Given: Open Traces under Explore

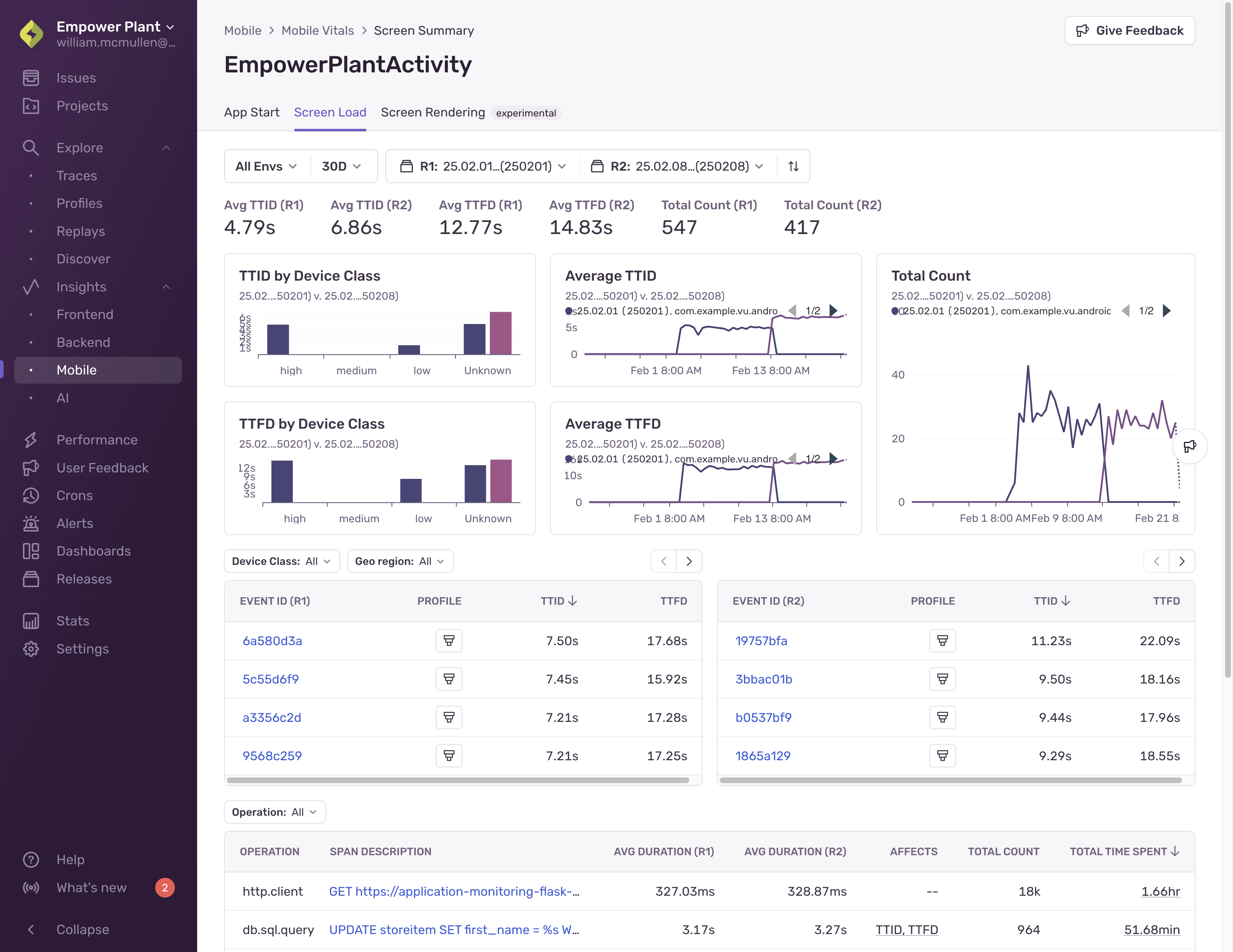Looking at the screenshot, I should point(76,176).
